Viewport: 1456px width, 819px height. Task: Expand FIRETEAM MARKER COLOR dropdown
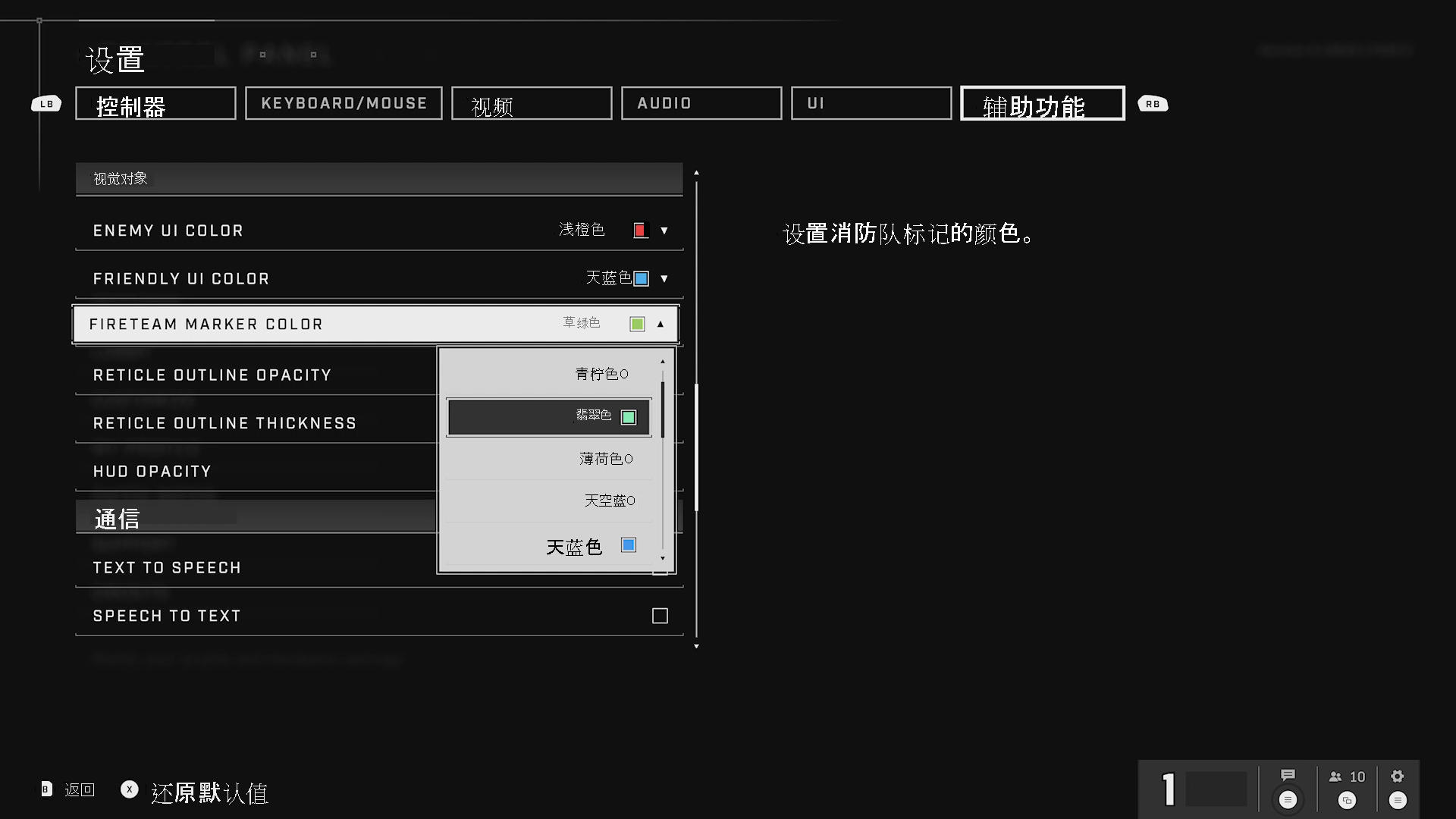pyautogui.click(x=660, y=323)
